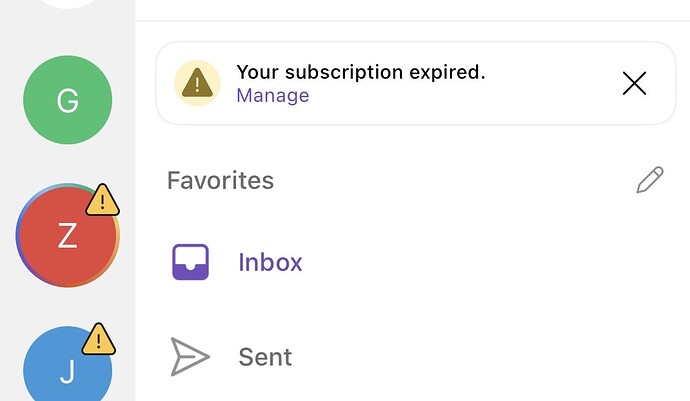Switch to the green G account avatar
The height and width of the screenshot is (401, 690).
(67, 100)
